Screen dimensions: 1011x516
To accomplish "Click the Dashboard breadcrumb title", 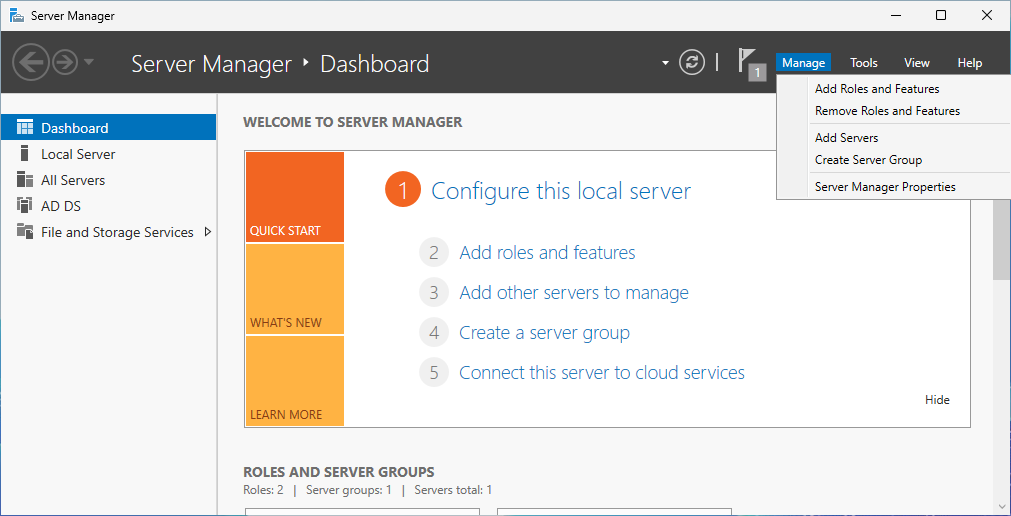I will [375, 64].
